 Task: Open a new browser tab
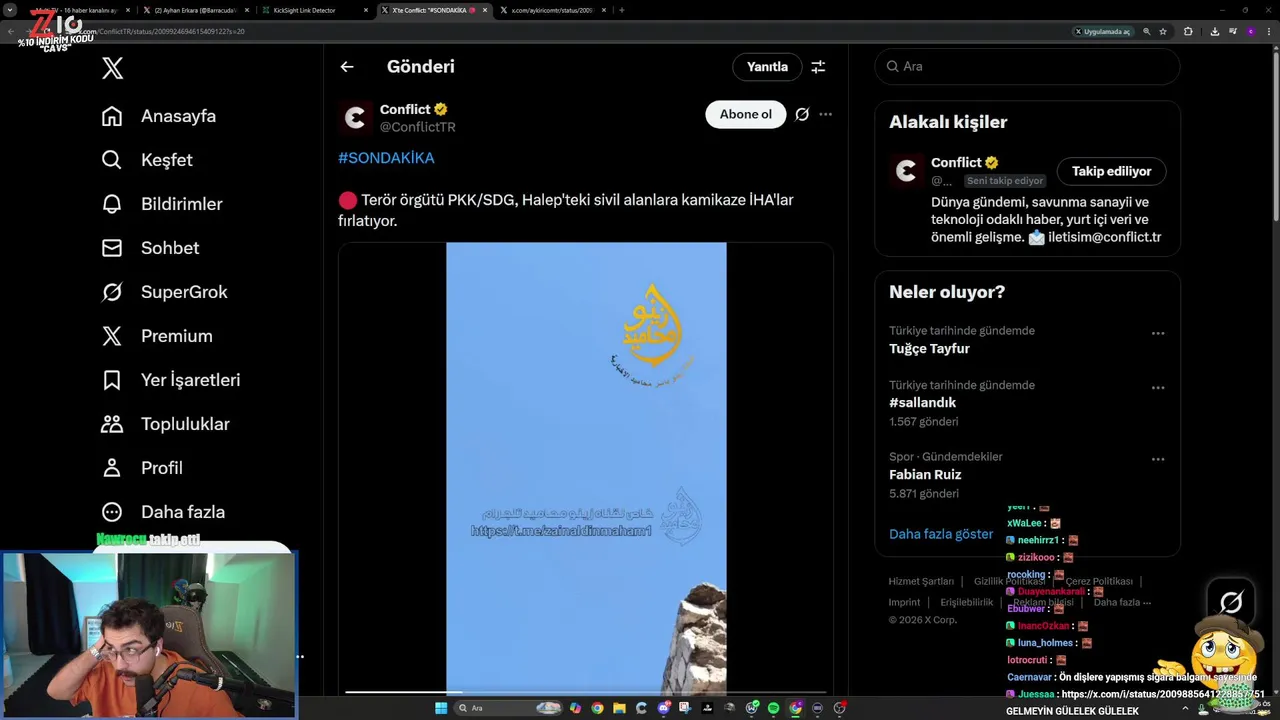[x=621, y=10]
